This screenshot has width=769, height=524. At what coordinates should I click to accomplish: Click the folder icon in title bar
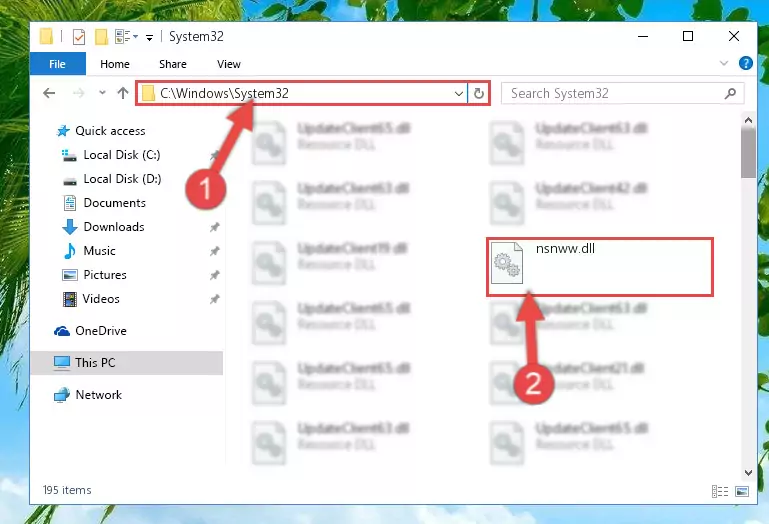pos(47,36)
